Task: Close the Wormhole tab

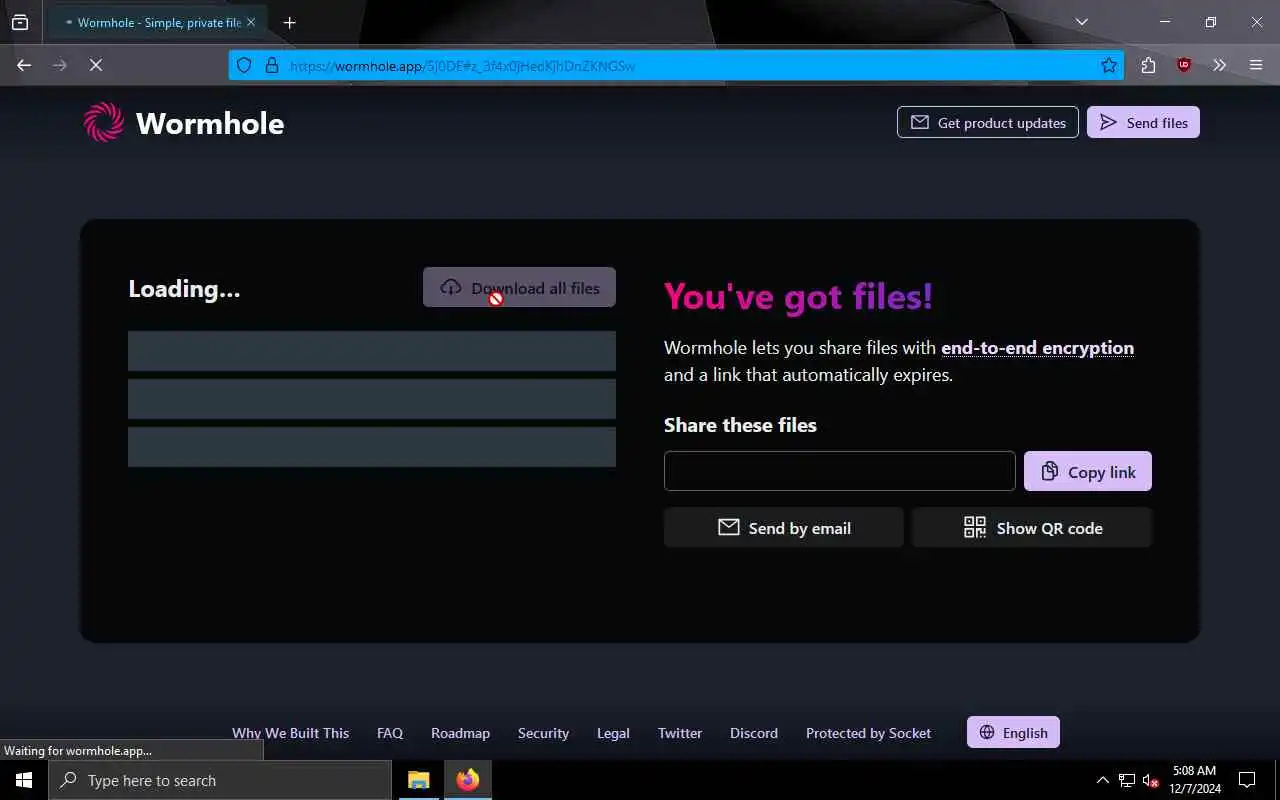Action: tap(250, 22)
